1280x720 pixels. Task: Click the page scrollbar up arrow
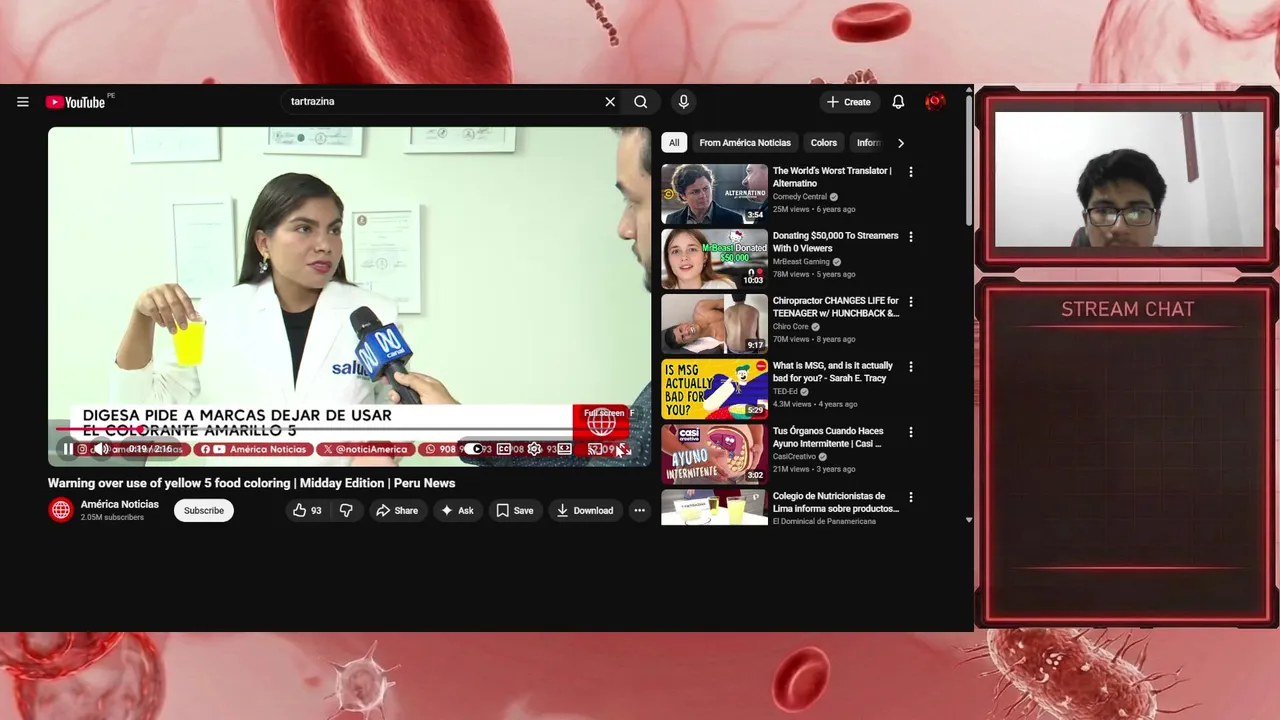(x=968, y=91)
